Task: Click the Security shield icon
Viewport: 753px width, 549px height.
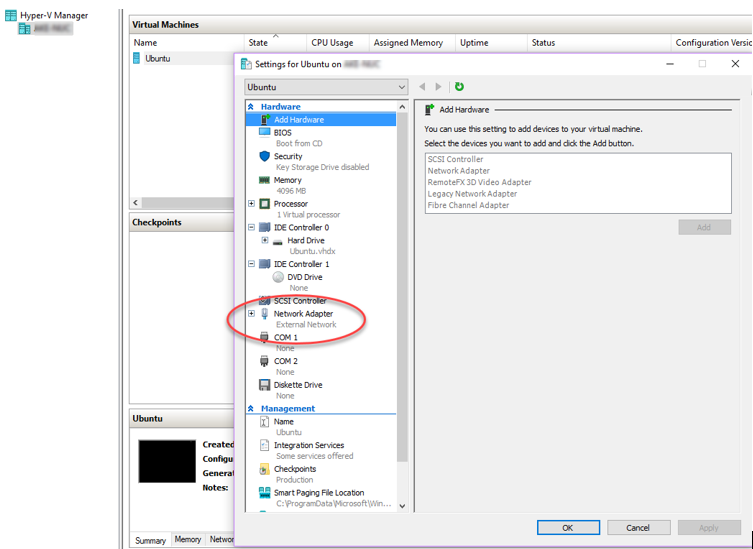Action: (265, 156)
